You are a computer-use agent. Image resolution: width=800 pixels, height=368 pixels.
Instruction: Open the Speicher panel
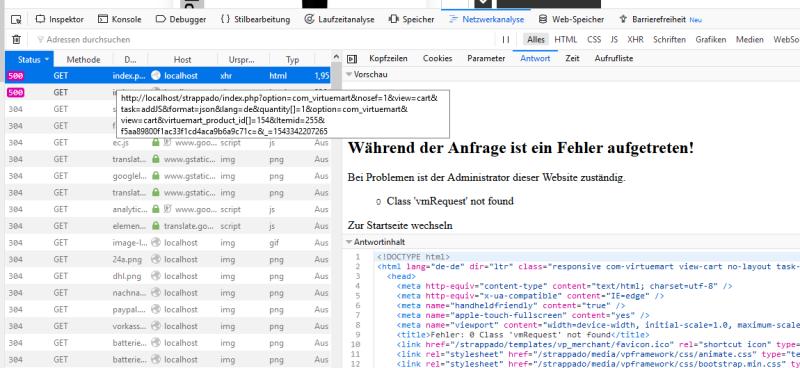pyautogui.click(x=411, y=19)
